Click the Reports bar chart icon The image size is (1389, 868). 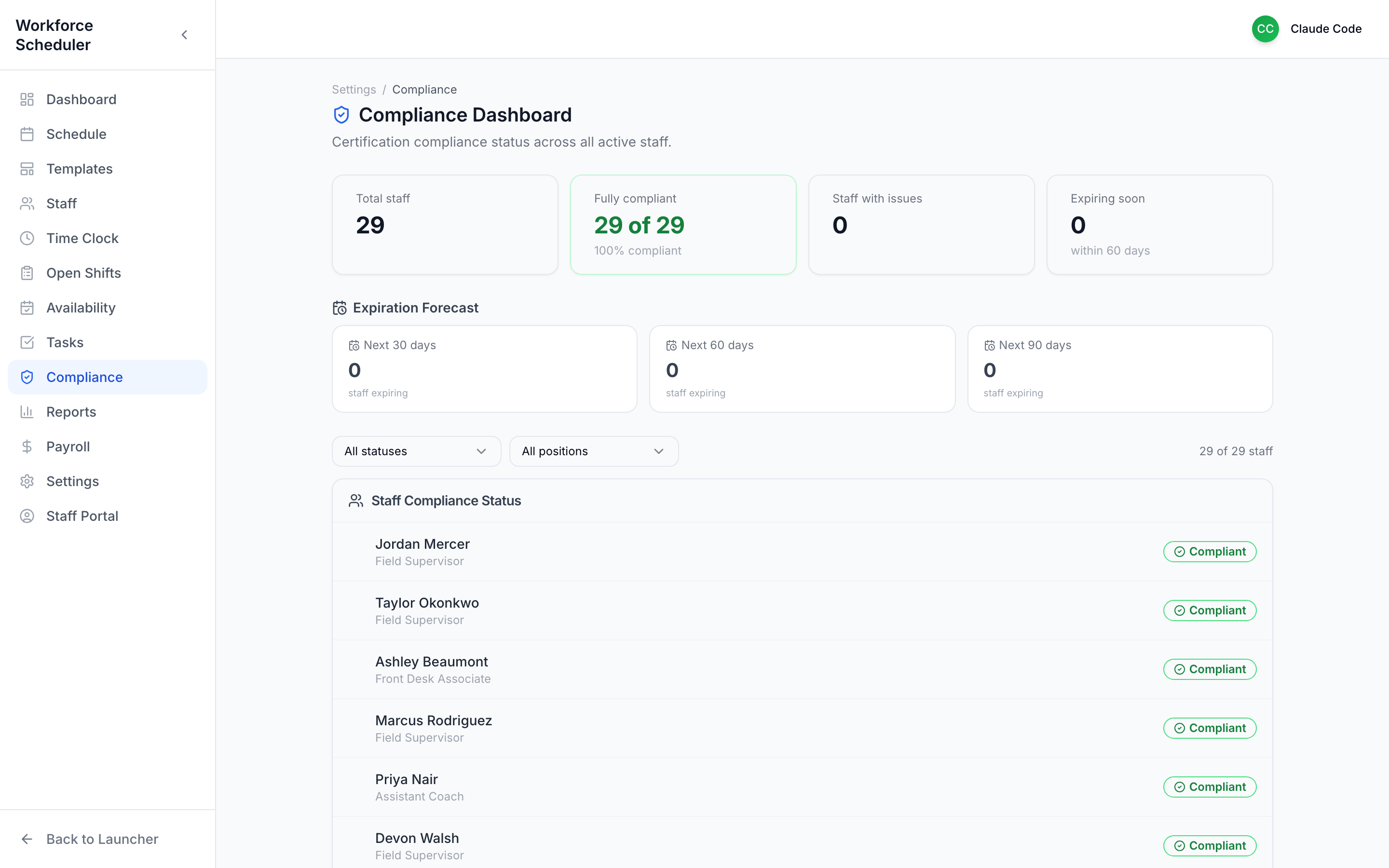click(x=27, y=412)
